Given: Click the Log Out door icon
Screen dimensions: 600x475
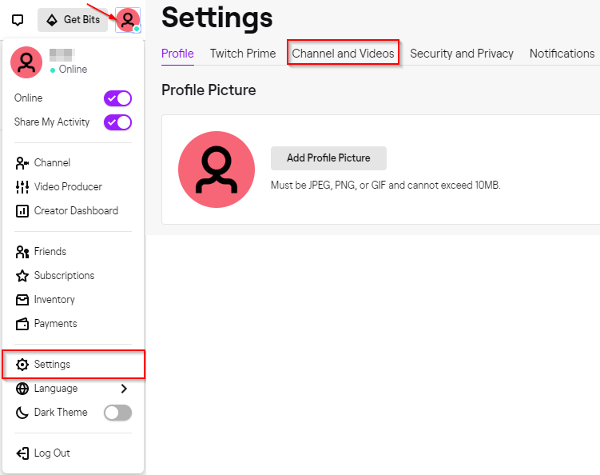Looking at the screenshot, I should (22, 454).
